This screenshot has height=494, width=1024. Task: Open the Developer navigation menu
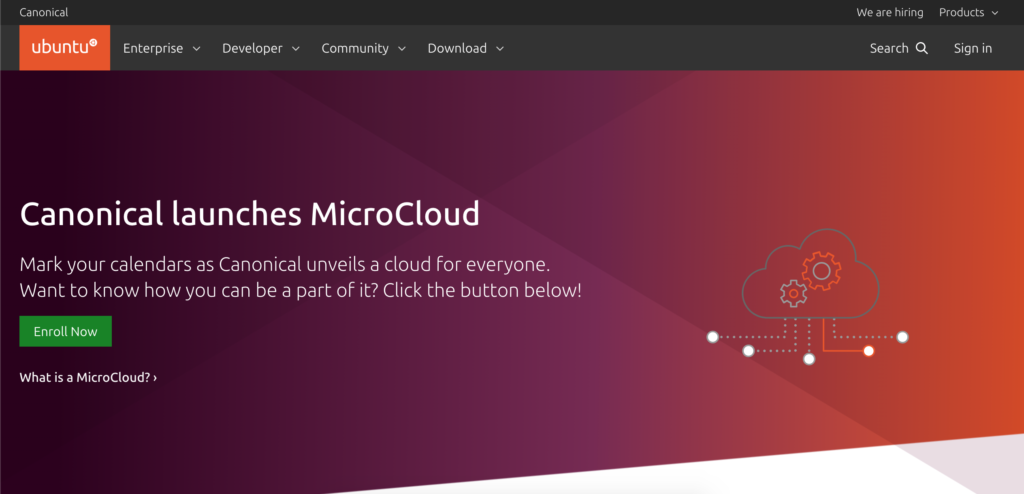pyautogui.click(x=260, y=48)
